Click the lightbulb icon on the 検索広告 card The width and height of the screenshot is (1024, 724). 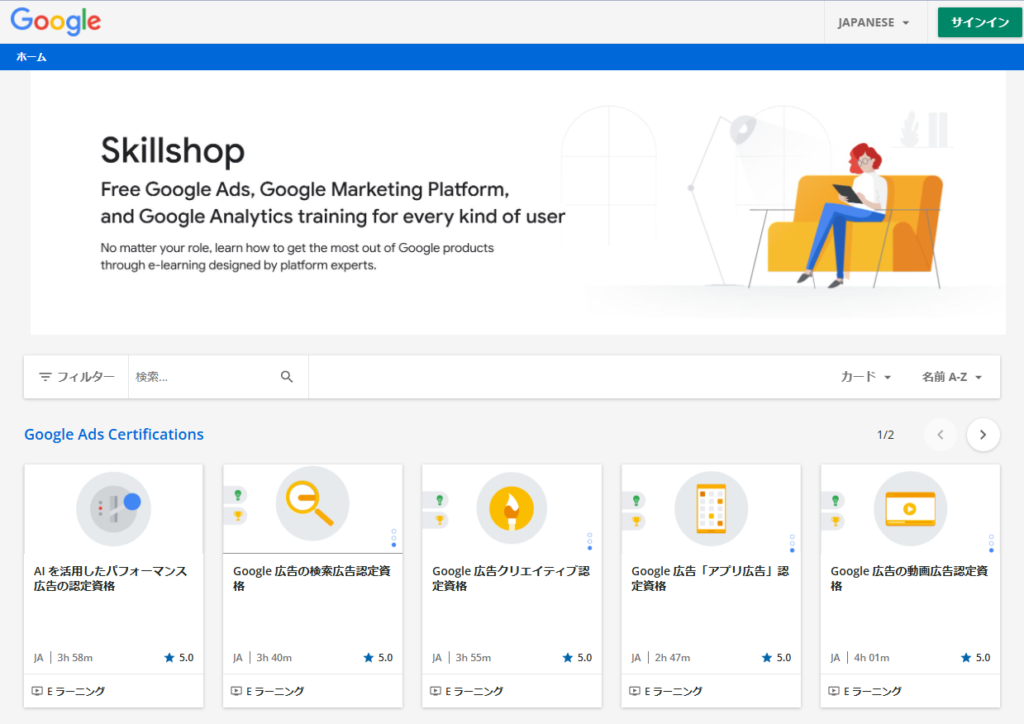(238, 495)
